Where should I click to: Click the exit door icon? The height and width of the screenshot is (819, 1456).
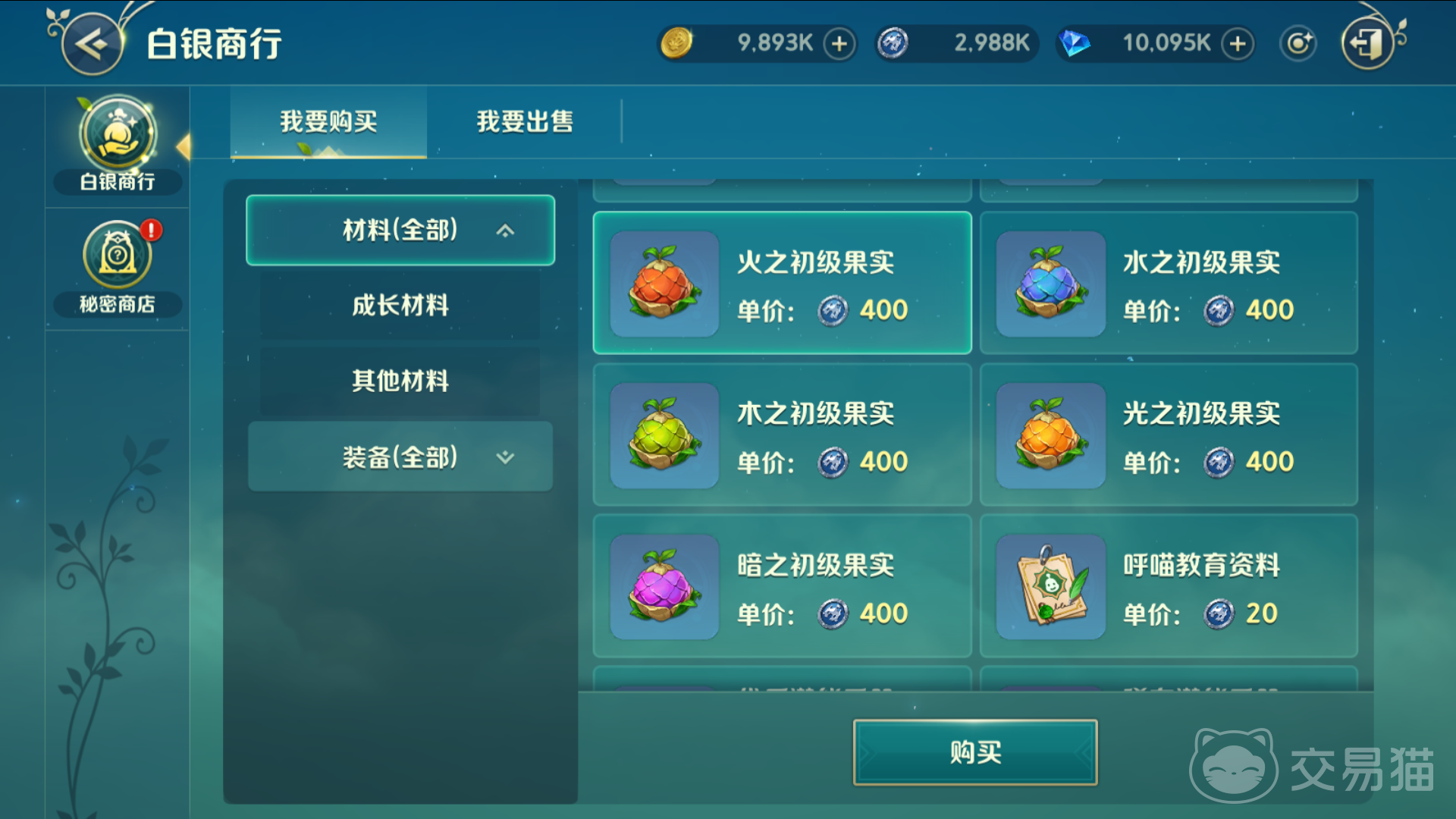click(1368, 44)
